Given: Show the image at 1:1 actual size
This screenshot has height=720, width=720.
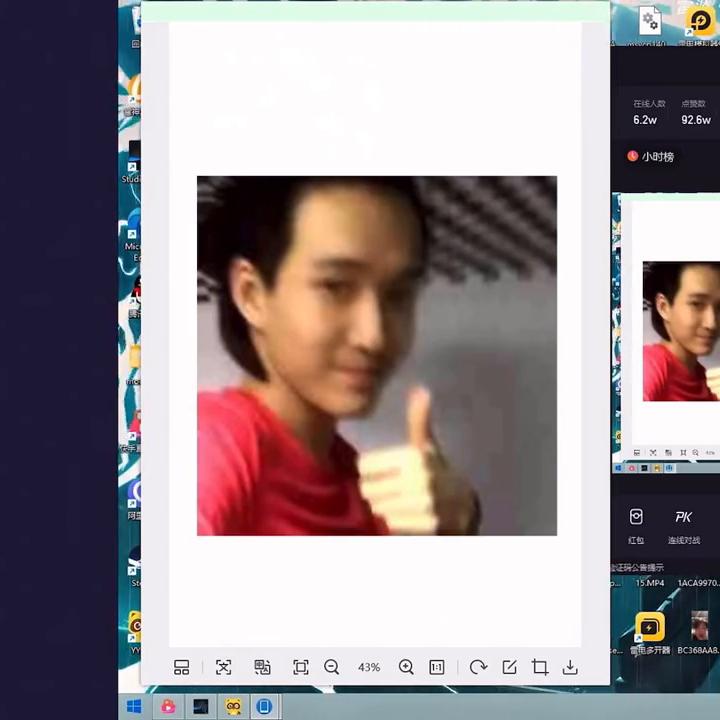Looking at the screenshot, I should click(436, 667).
